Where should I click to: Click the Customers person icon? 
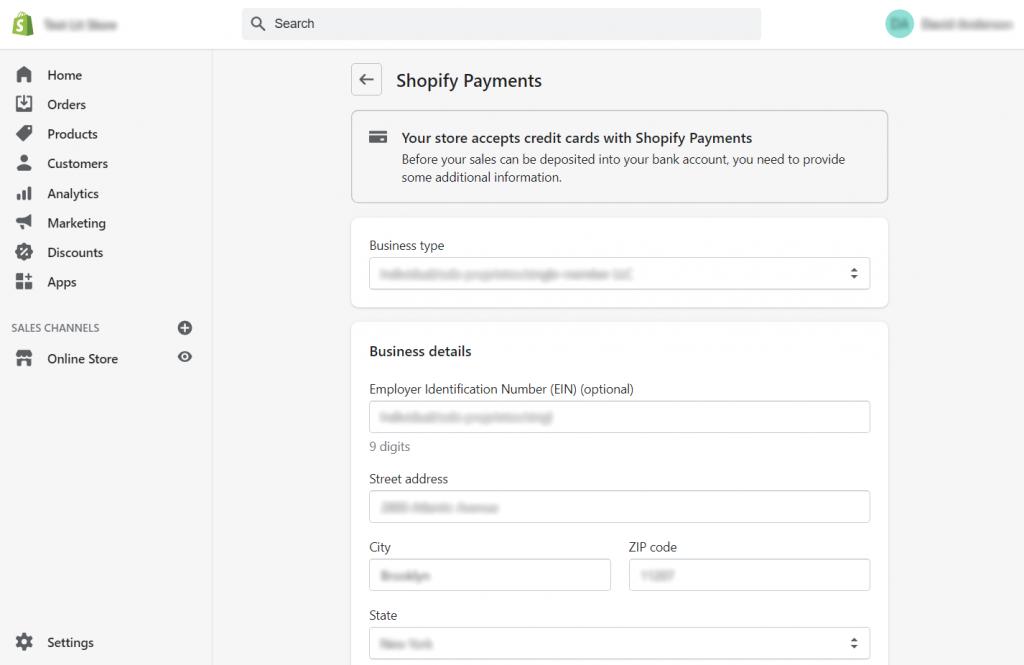tap(24, 163)
